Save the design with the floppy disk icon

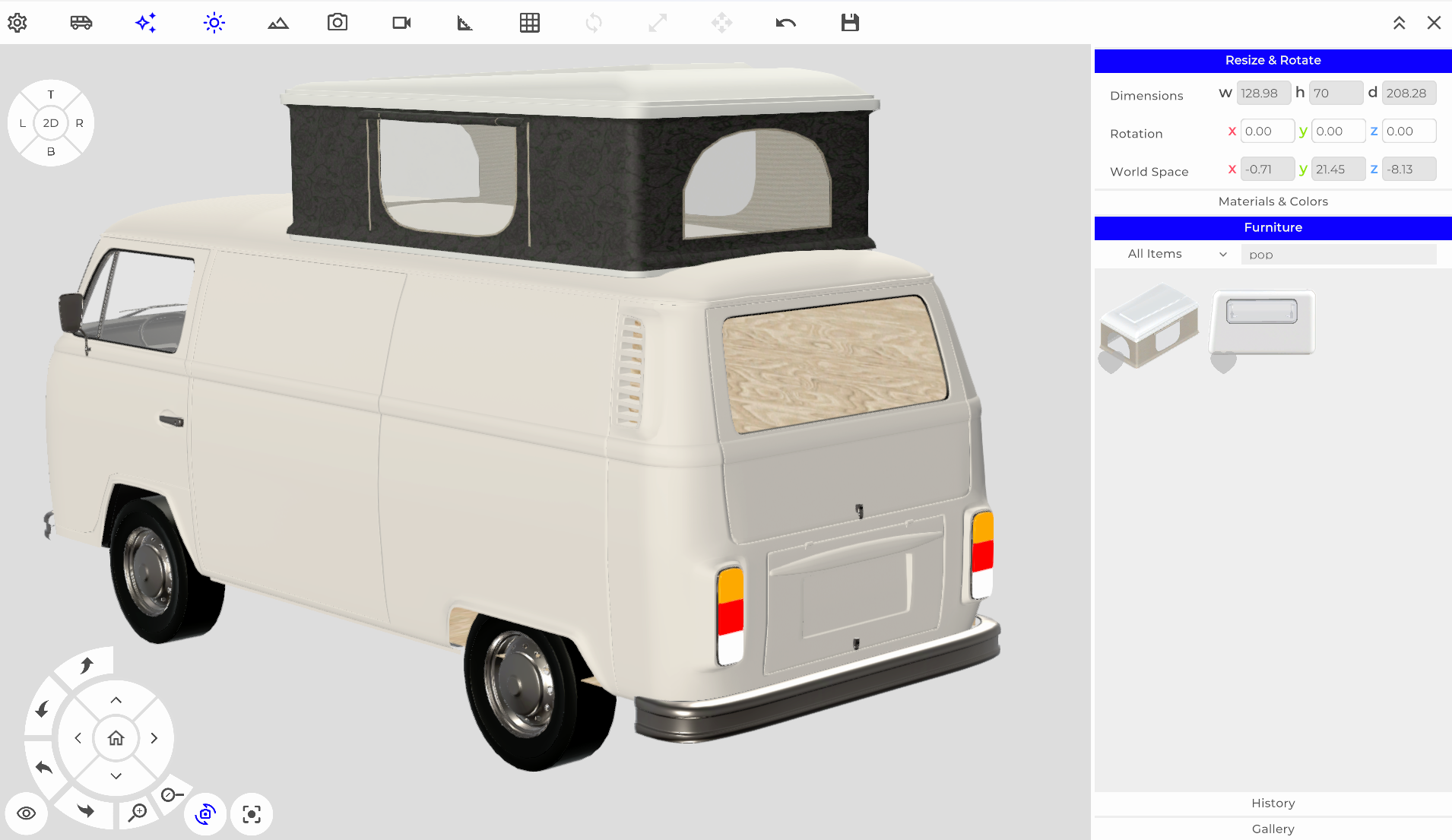[850, 23]
